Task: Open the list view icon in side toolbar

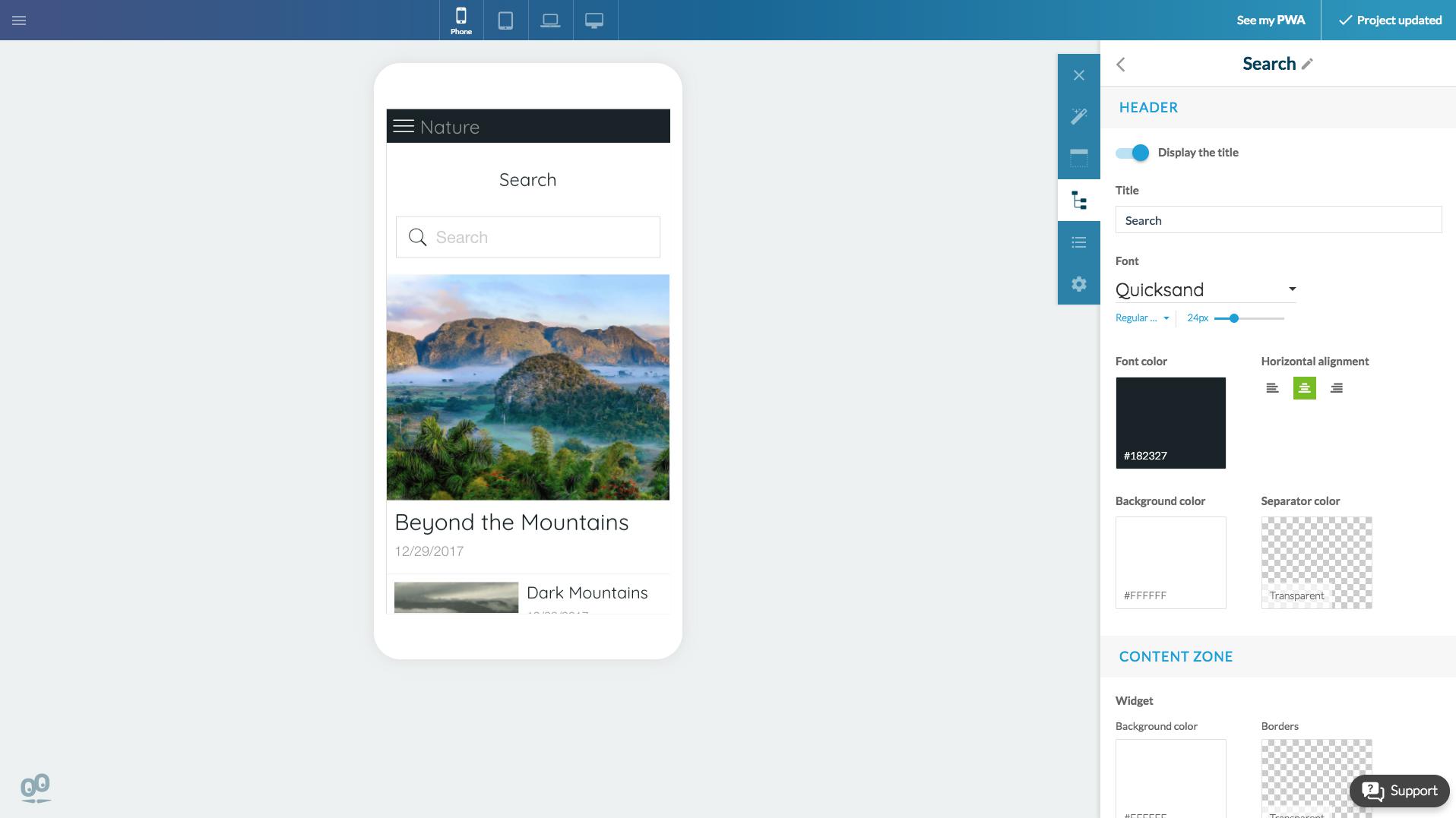Action: click(x=1078, y=242)
